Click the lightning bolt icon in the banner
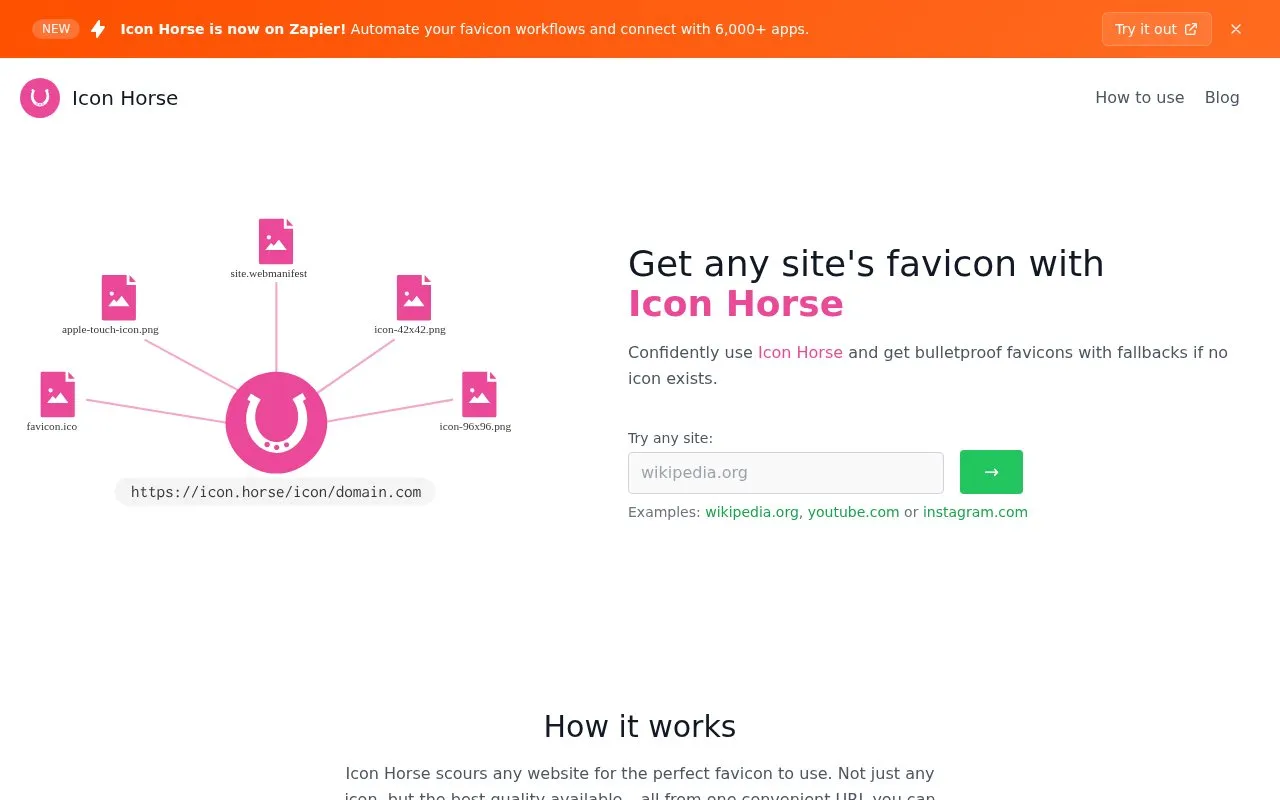The width and height of the screenshot is (1280, 800). [x=98, y=29]
